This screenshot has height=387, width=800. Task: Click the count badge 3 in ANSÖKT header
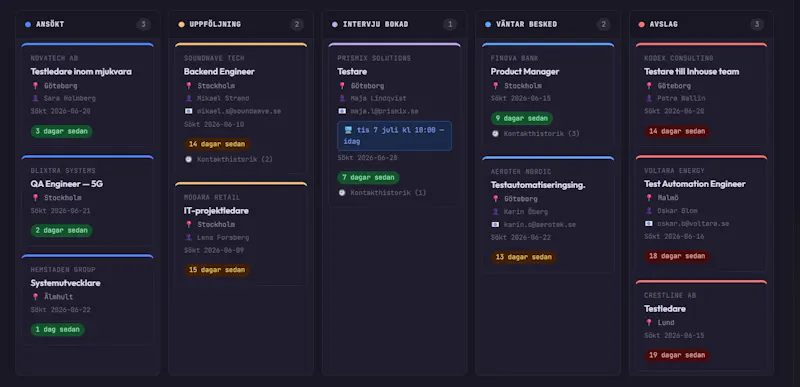(143, 24)
